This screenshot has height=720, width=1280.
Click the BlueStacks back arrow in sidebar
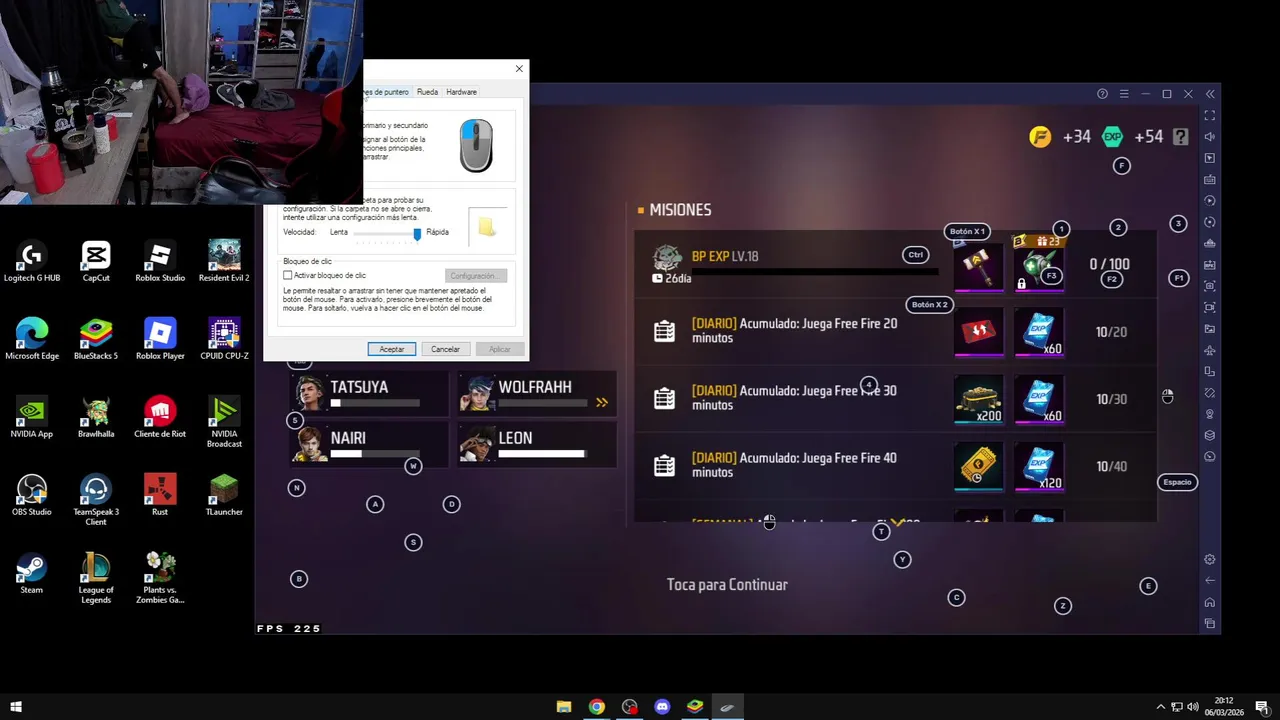(x=1210, y=580)
